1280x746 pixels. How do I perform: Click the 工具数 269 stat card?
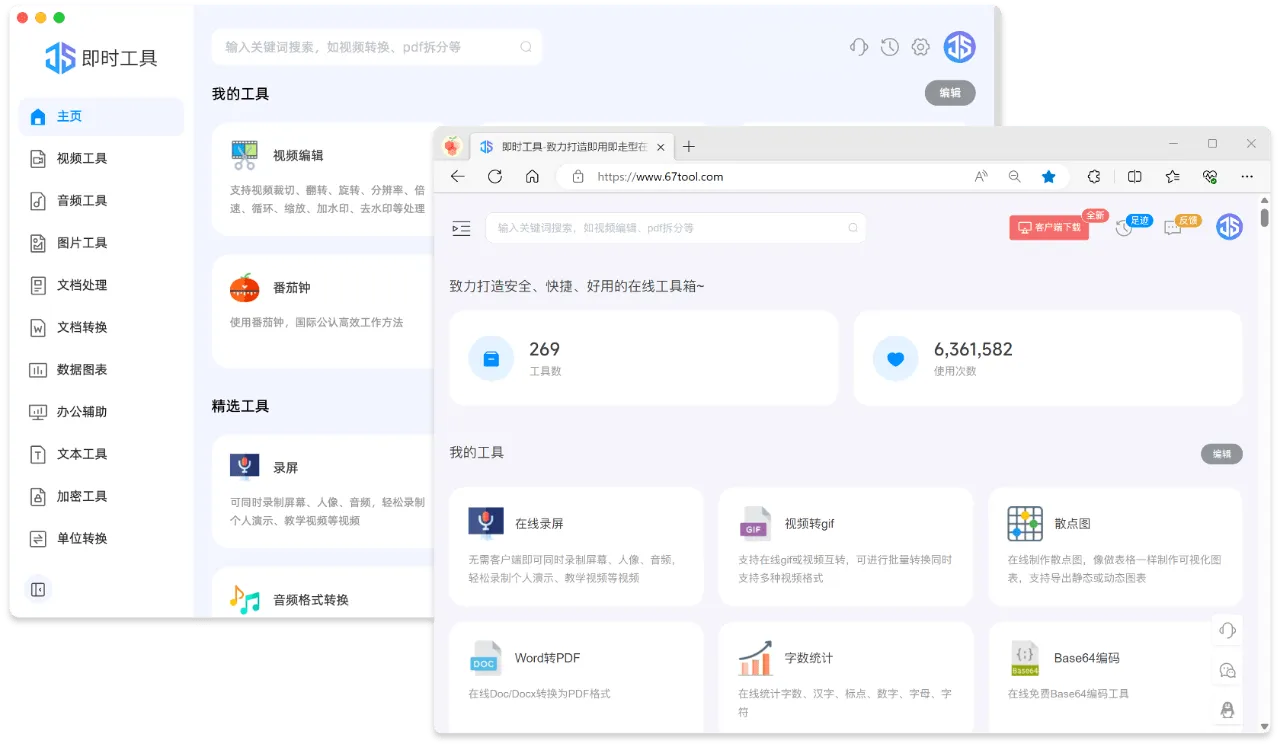coord(644,358)
